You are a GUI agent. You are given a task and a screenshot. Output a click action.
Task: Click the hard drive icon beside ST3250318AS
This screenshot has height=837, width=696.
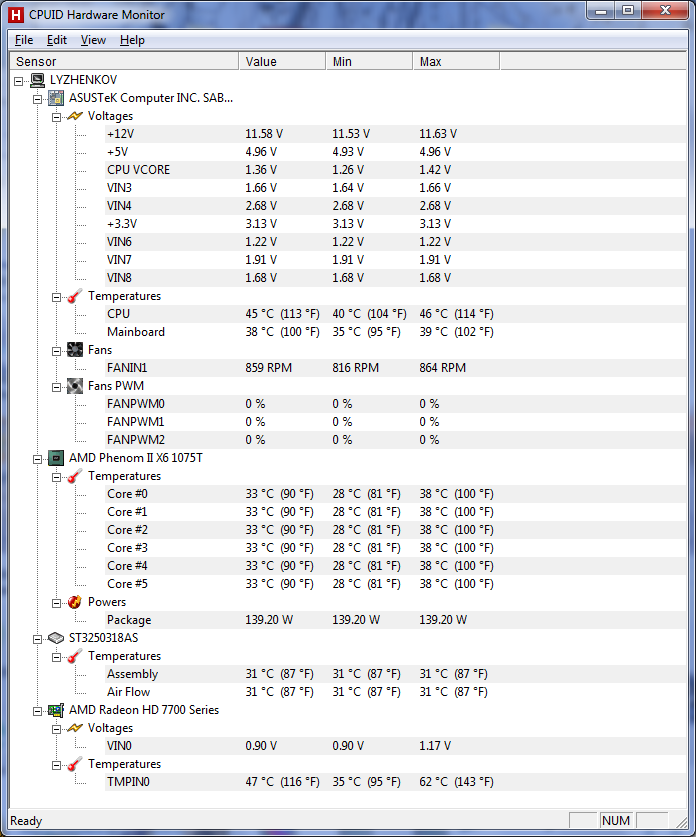click(x=56, y=638)
